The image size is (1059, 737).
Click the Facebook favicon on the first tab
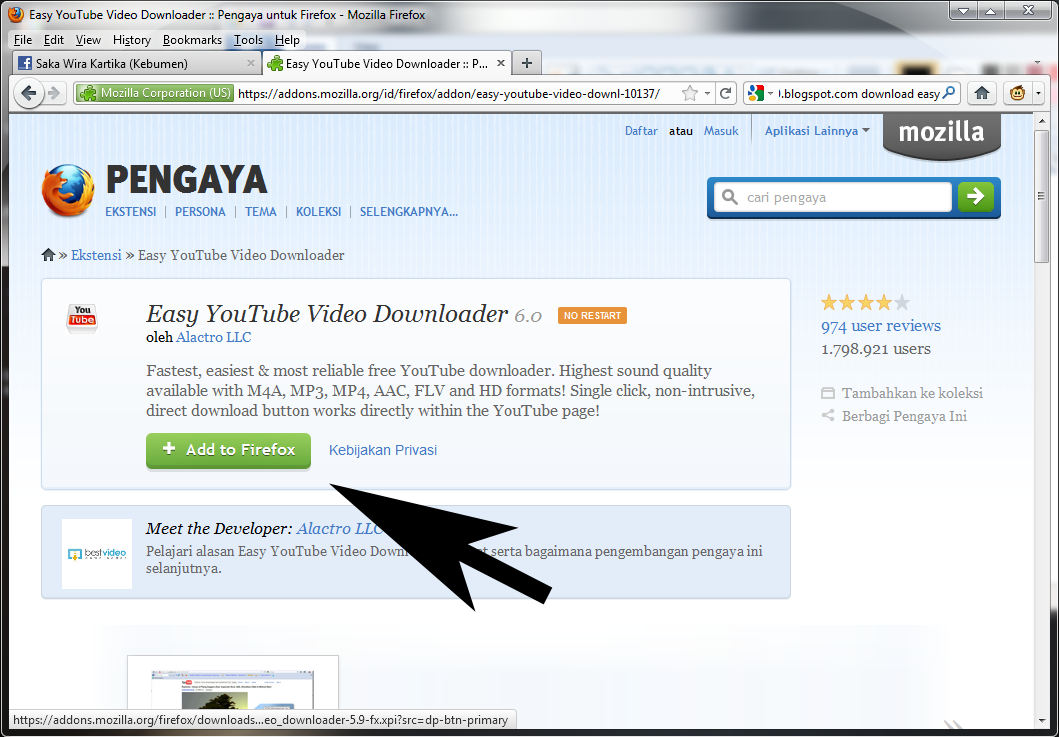[25, 63]
